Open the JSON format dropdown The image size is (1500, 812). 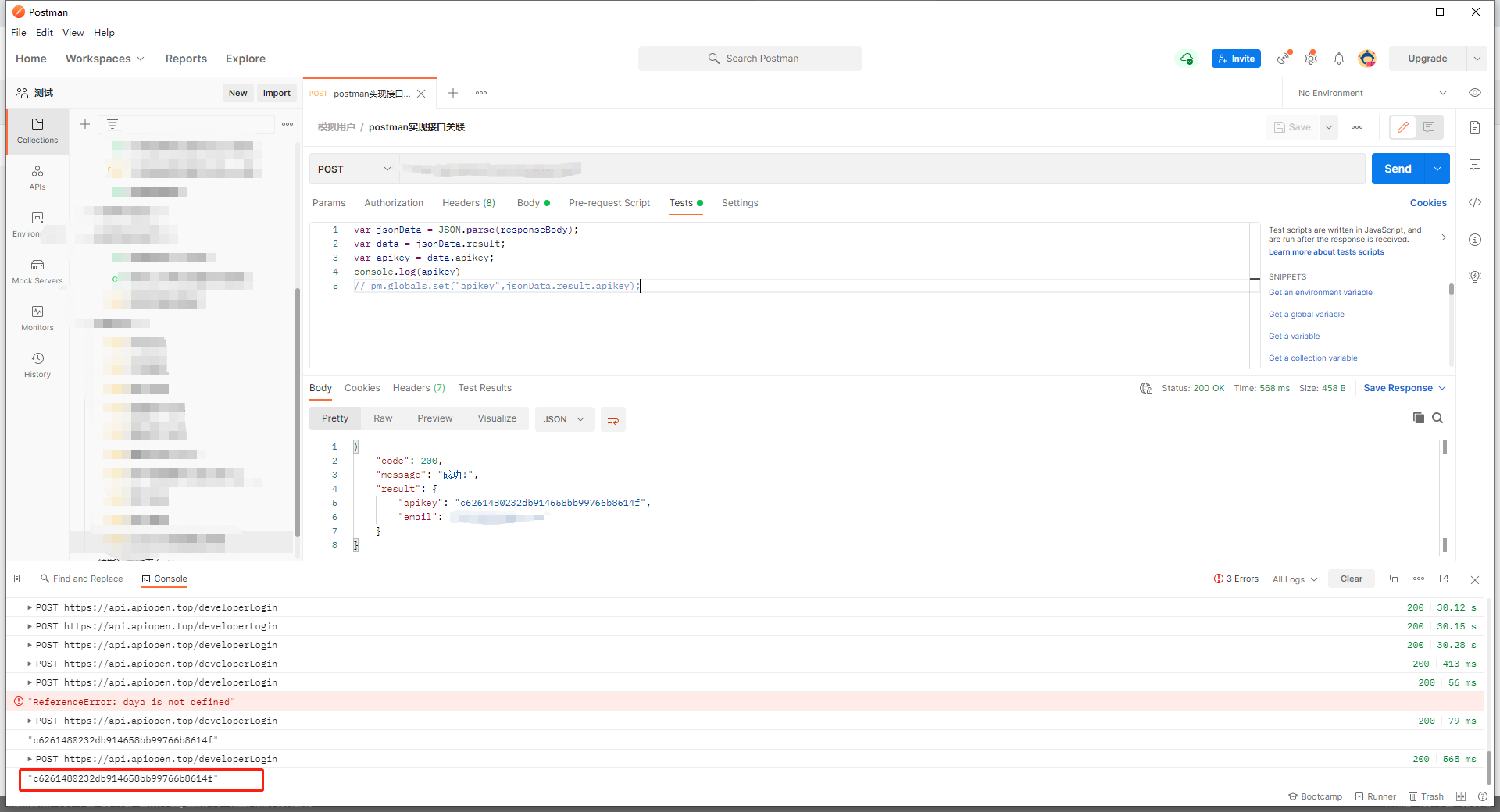coord(564,419)
